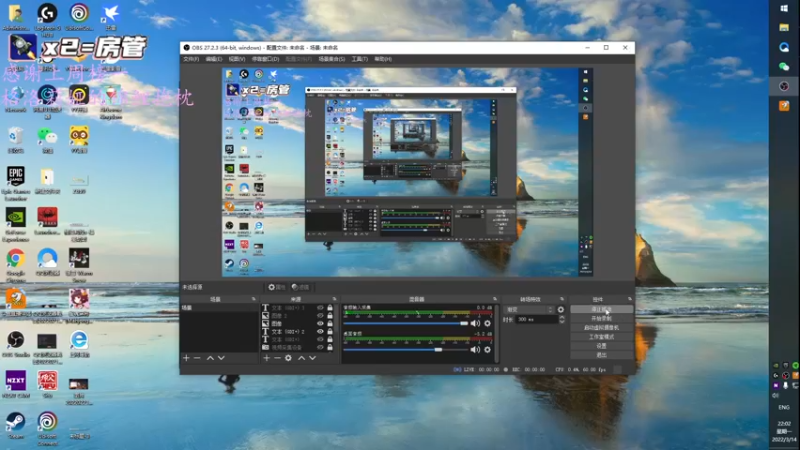Open the Recycle Bin desktop icon
Viewport: 800px width, 450px height.
click(16, 140)
